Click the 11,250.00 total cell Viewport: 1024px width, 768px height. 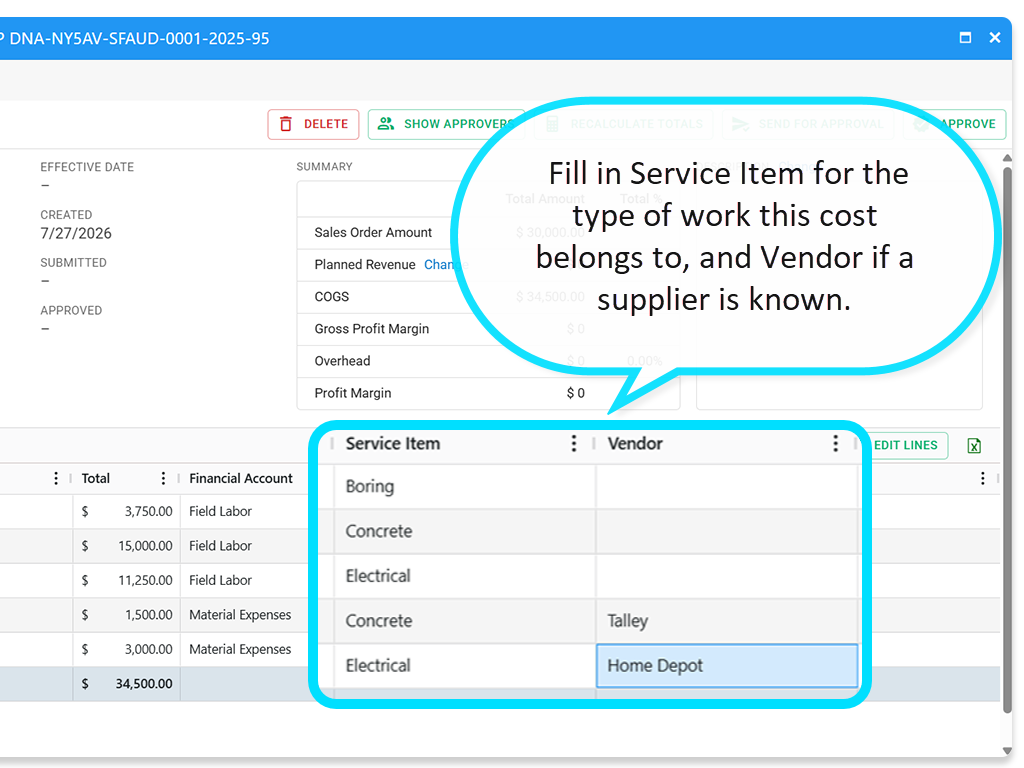coord(127,581)
